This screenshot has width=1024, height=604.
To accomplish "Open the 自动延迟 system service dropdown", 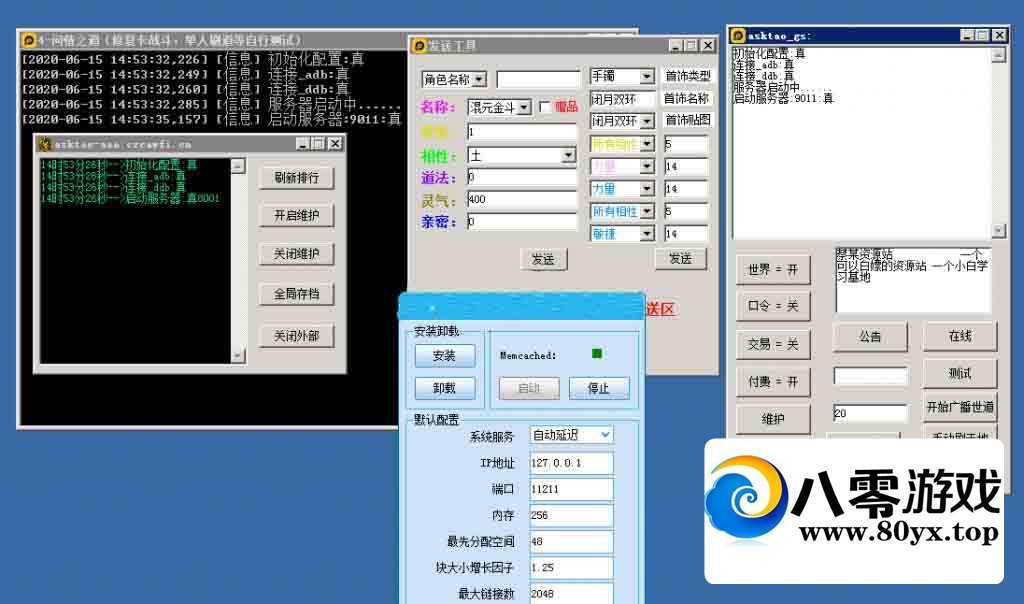I will click(x=605, y=435).
